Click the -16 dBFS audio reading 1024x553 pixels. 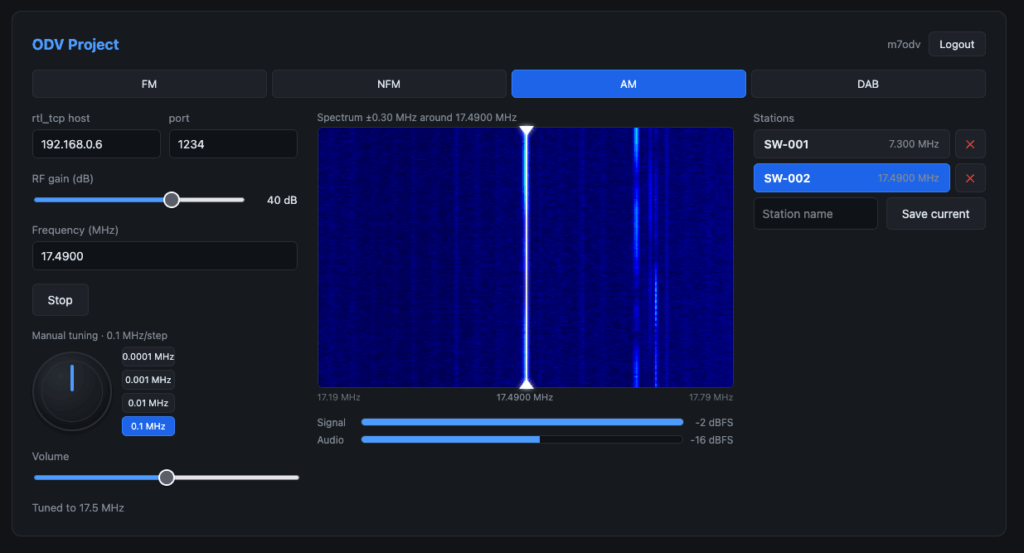(x=711, y=440)
